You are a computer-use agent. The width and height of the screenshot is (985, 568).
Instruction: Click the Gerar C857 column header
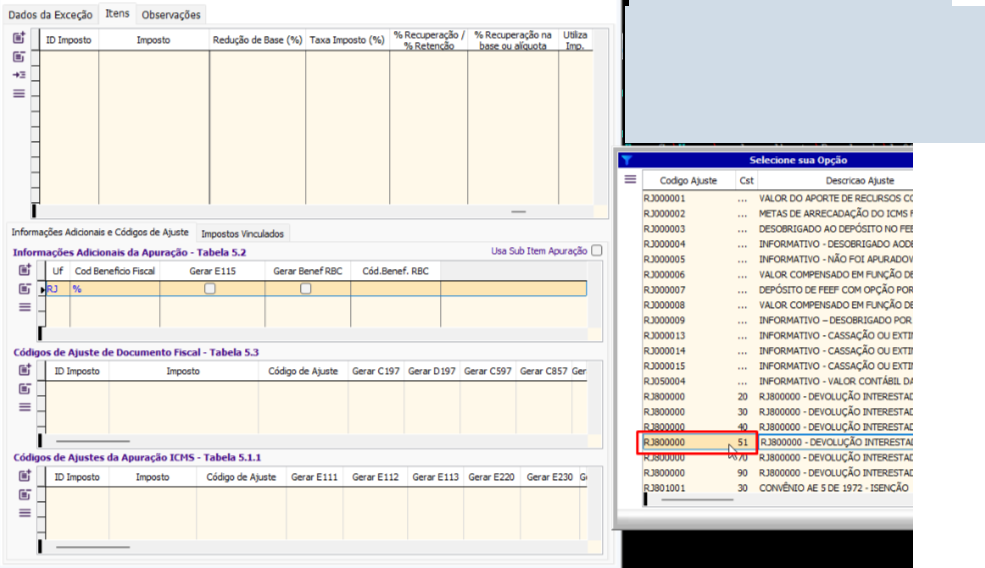point(544,371)
